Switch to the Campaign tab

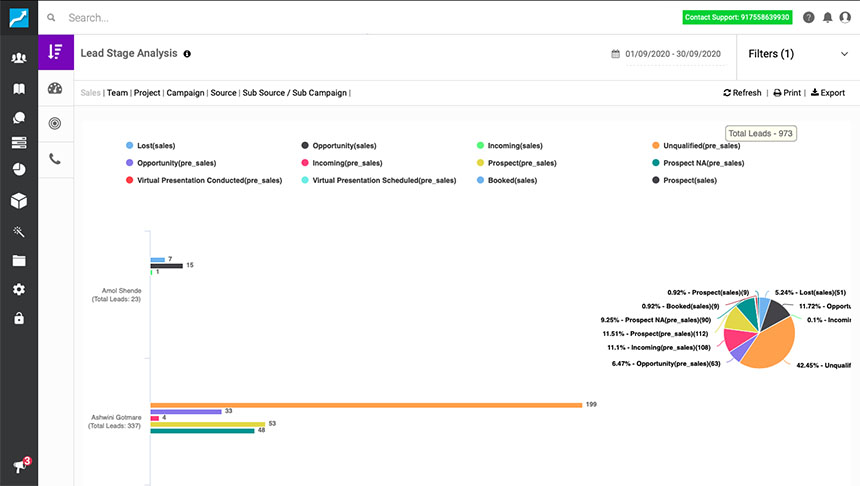click(x=185, y=93)
